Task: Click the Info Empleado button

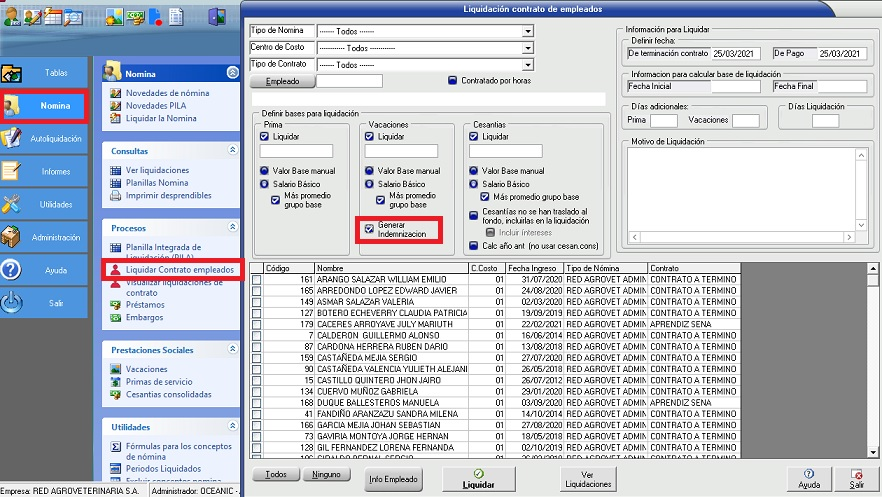Action: click(x=393, y=479)
